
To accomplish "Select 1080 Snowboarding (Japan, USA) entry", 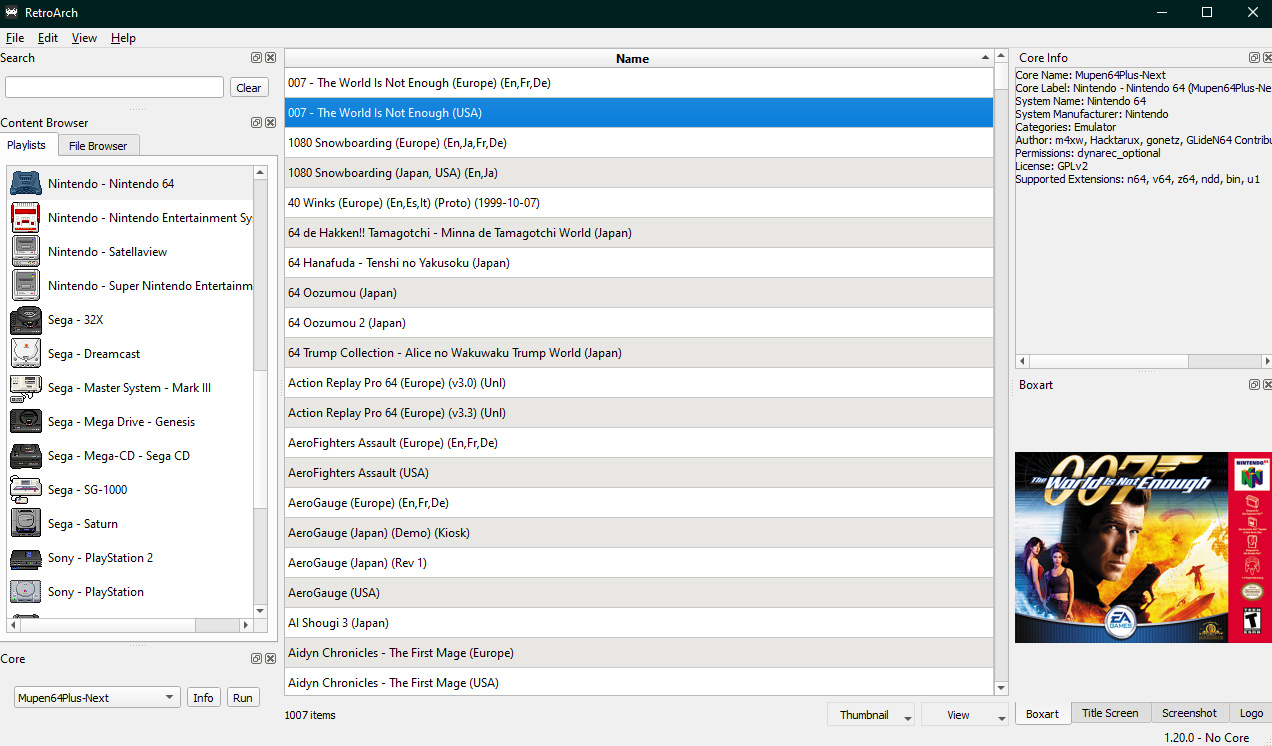I will 639,173.
